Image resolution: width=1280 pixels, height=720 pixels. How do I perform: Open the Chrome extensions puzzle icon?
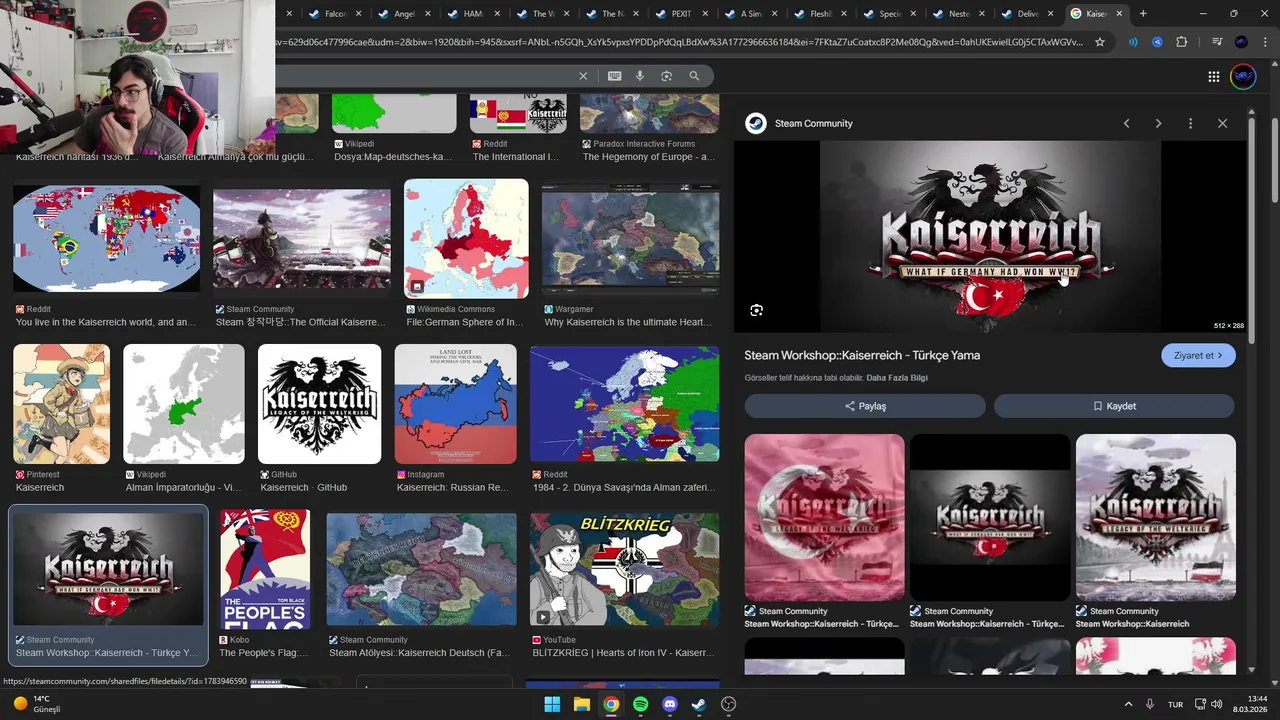(x=1181, y=42)
